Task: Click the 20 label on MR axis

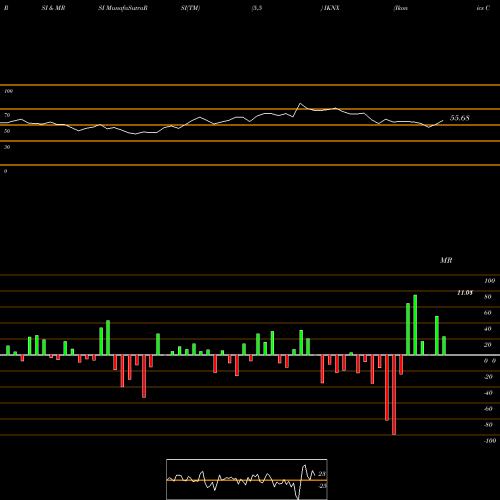Action: 488,345
